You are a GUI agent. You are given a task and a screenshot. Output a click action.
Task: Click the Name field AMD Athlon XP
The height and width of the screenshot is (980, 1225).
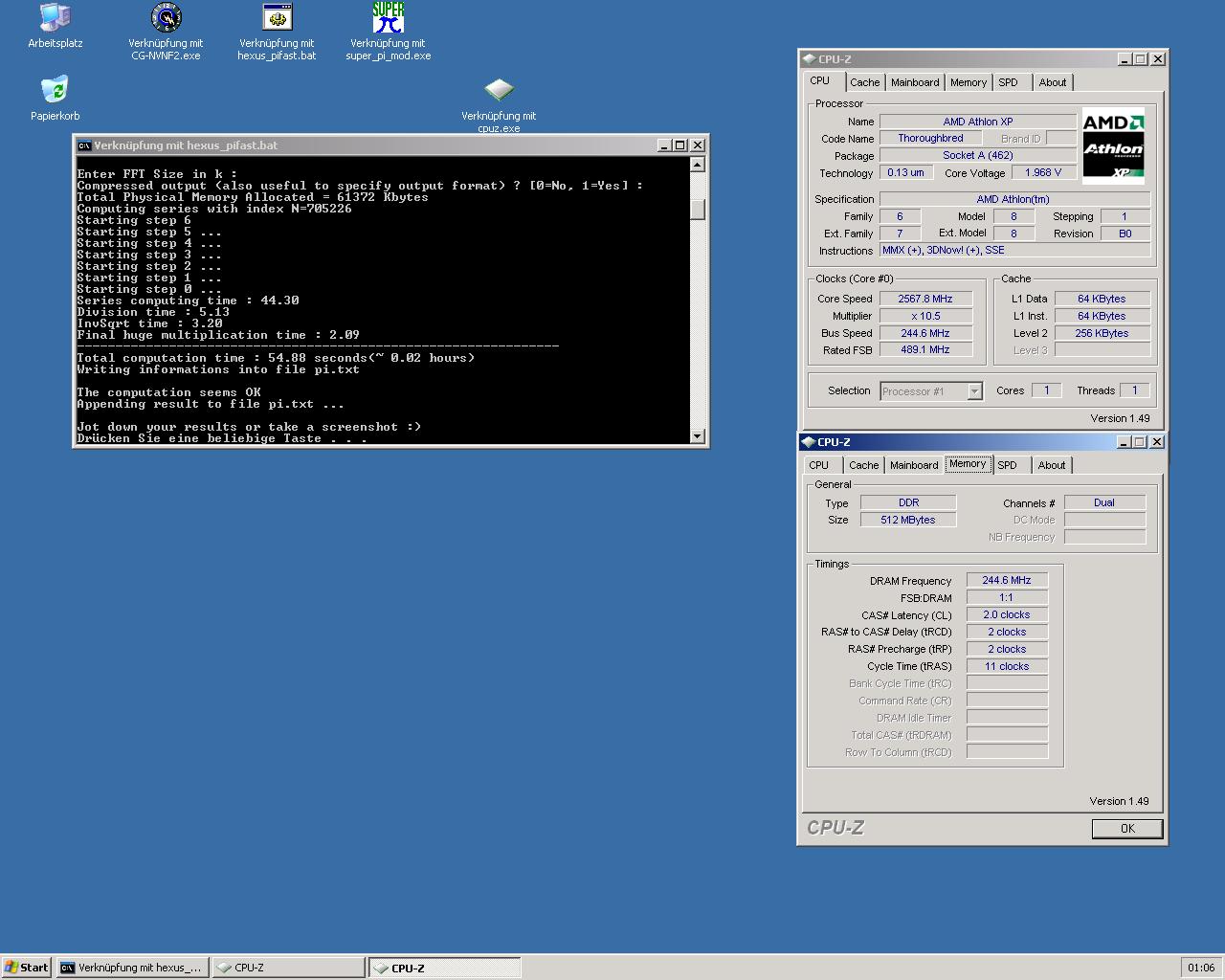click(x=978, y=122)
